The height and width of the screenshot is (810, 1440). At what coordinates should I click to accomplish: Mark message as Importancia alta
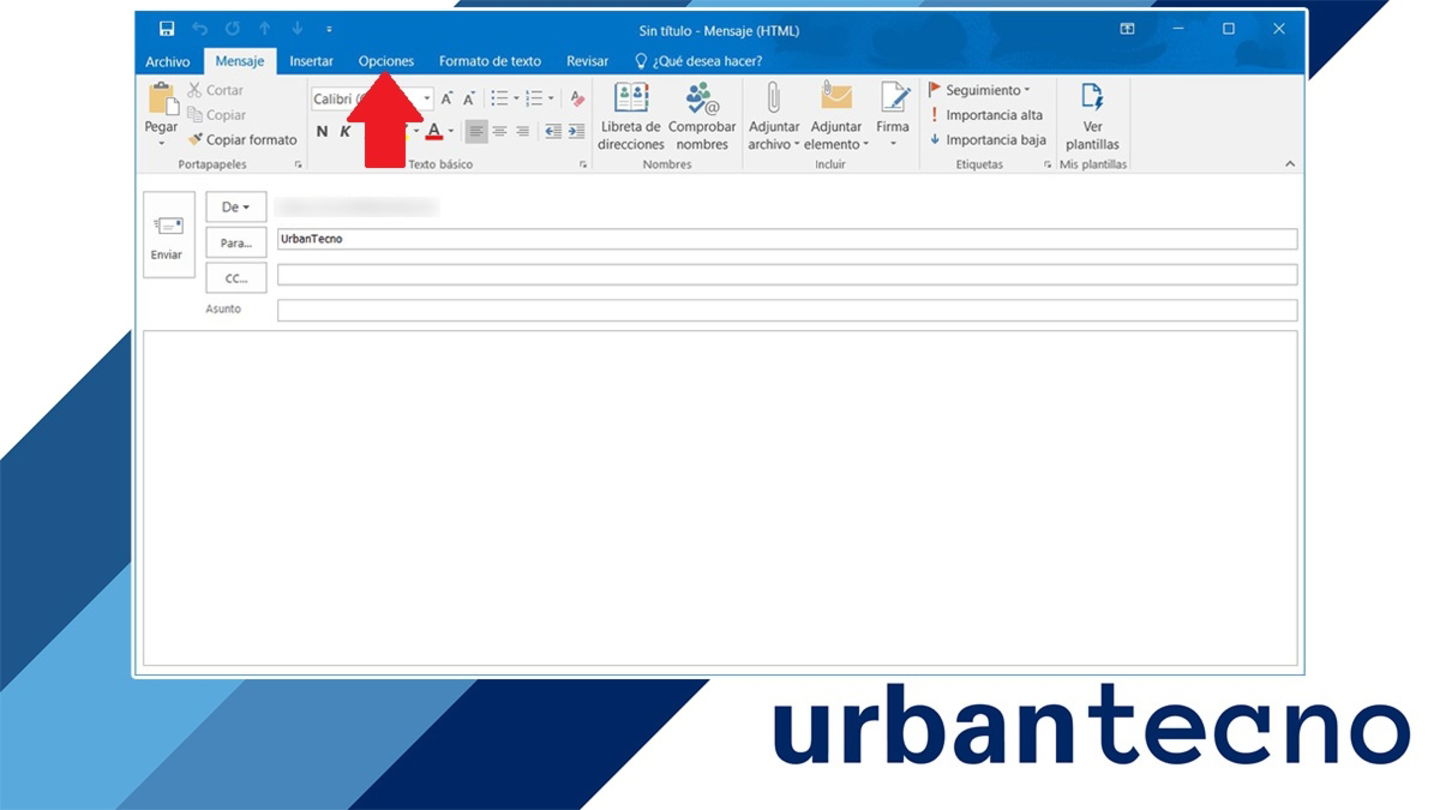pyautogui.click(x=986, y=115)
